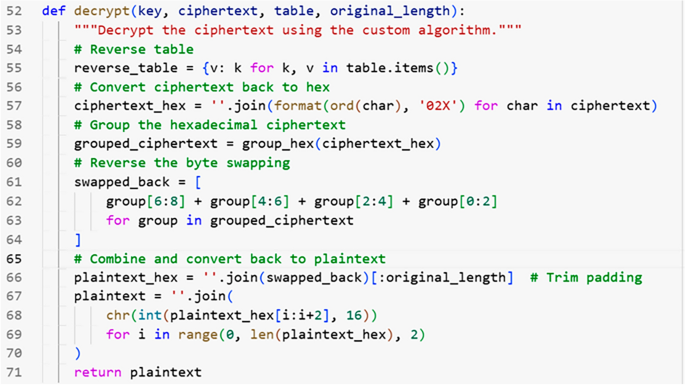Viewport: 685px width, 385px height.
Task: Click '# Reverse the byte swapping' comment
Action: tap(182, 163)
